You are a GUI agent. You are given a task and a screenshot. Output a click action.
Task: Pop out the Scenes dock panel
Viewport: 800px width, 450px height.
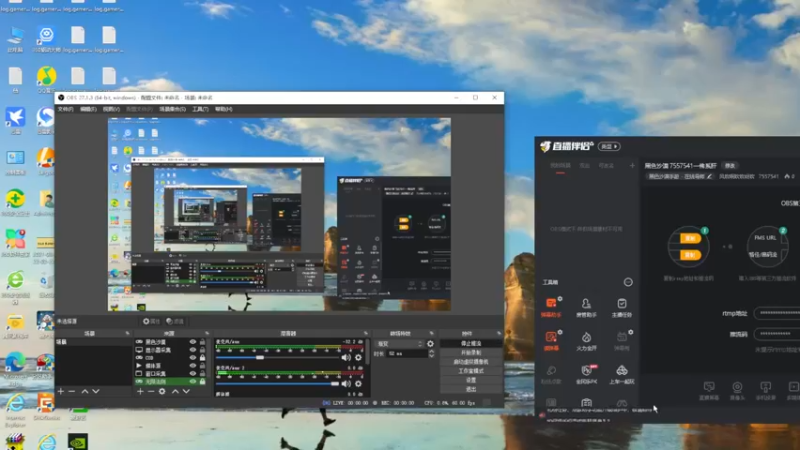[x=127, y=333]
